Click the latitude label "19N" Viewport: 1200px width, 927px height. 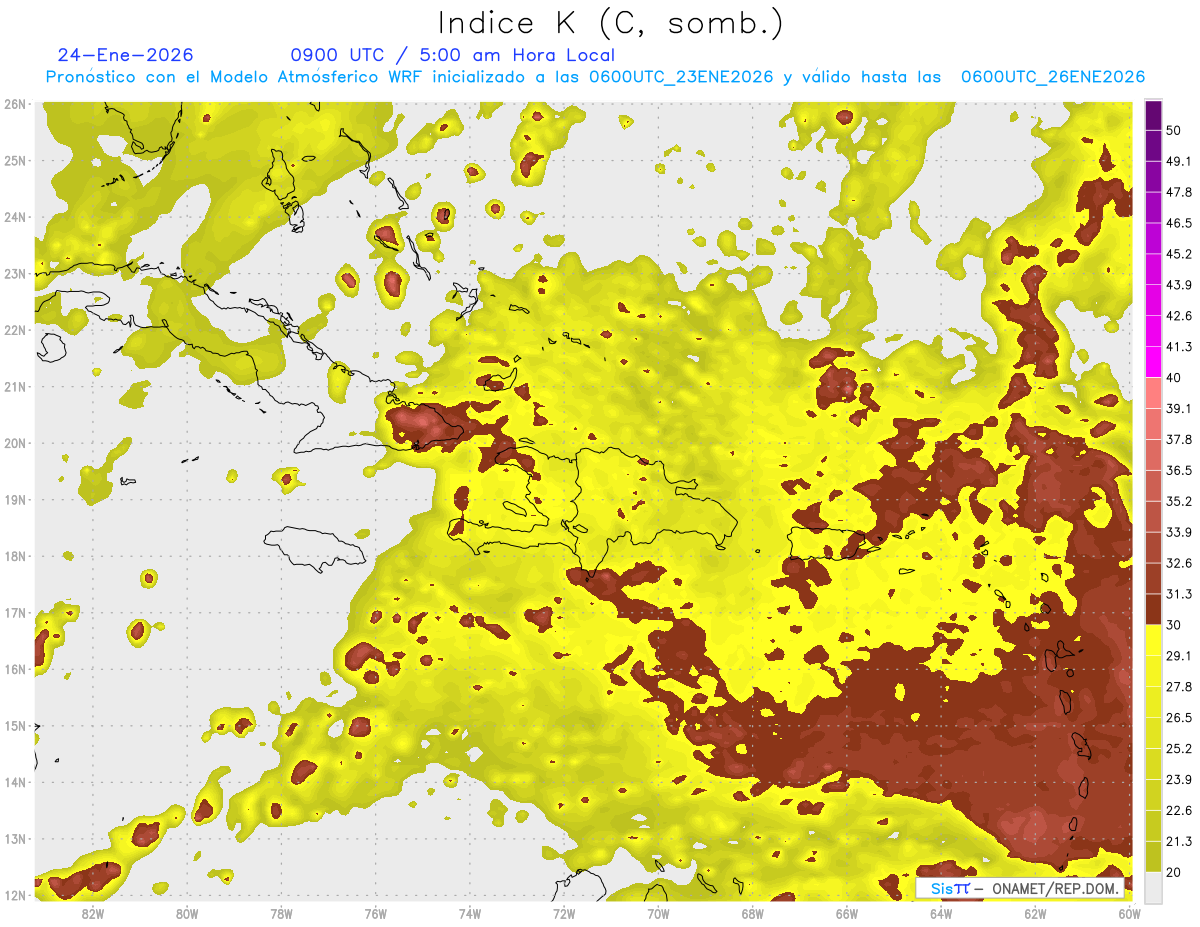tap(15, 500)
